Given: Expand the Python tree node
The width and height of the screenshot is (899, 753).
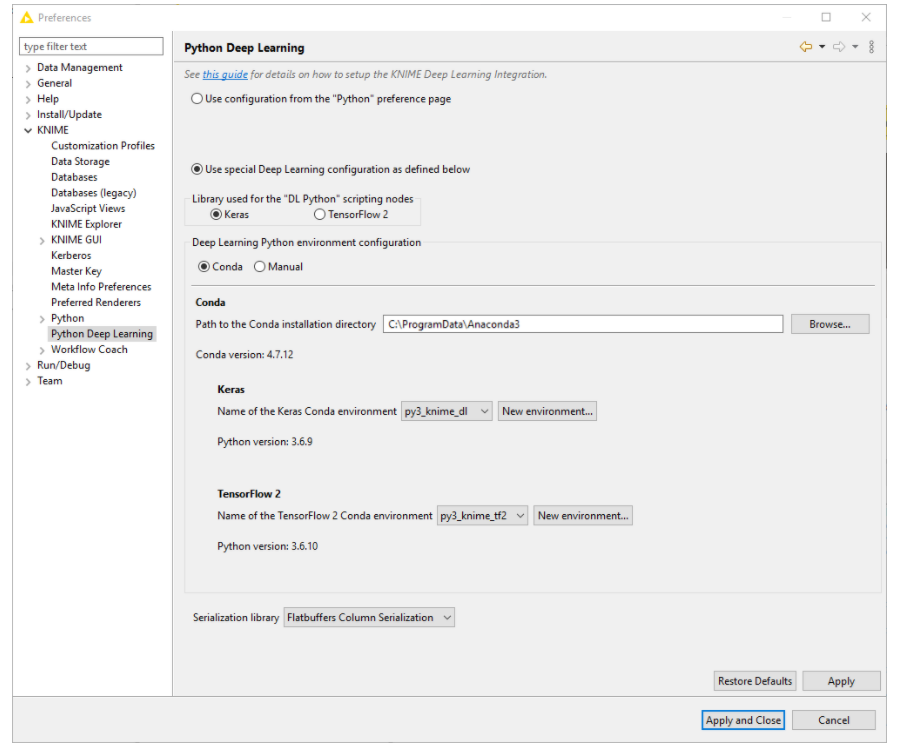Looking at the screenshot, I should pyautogui.click(x=42, y=319).
